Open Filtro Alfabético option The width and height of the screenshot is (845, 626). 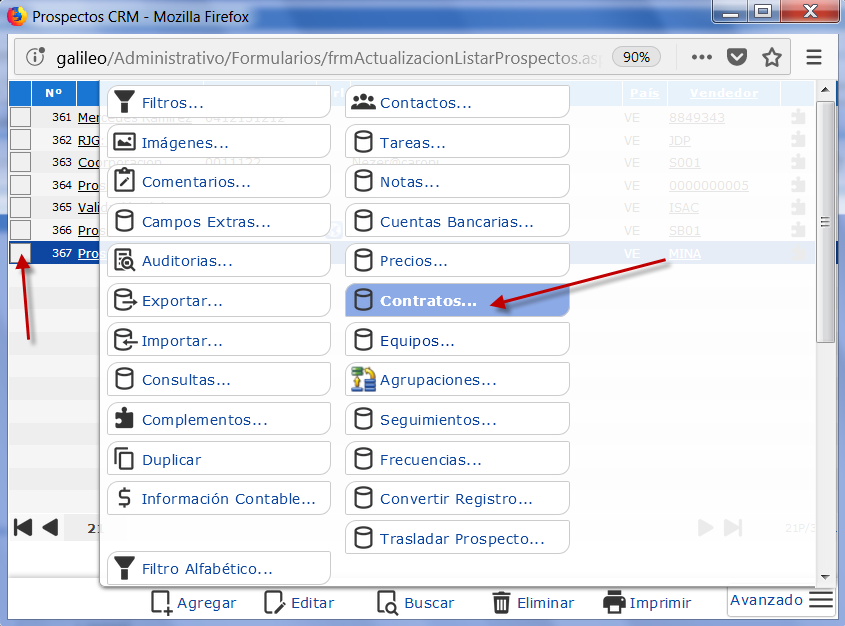click(219, 568)
